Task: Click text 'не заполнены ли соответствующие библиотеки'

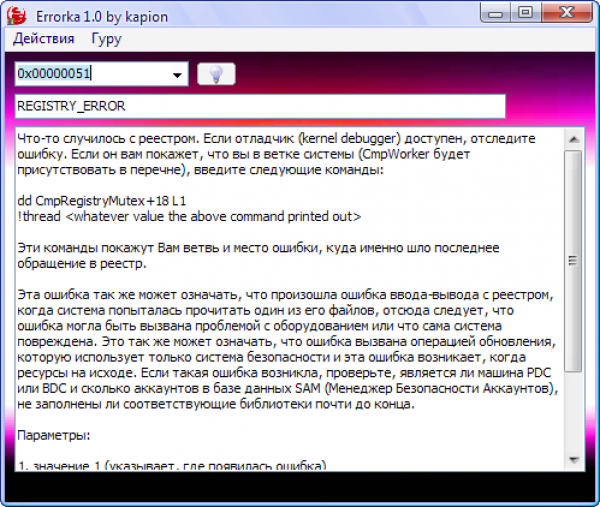Action: (164, 404)
